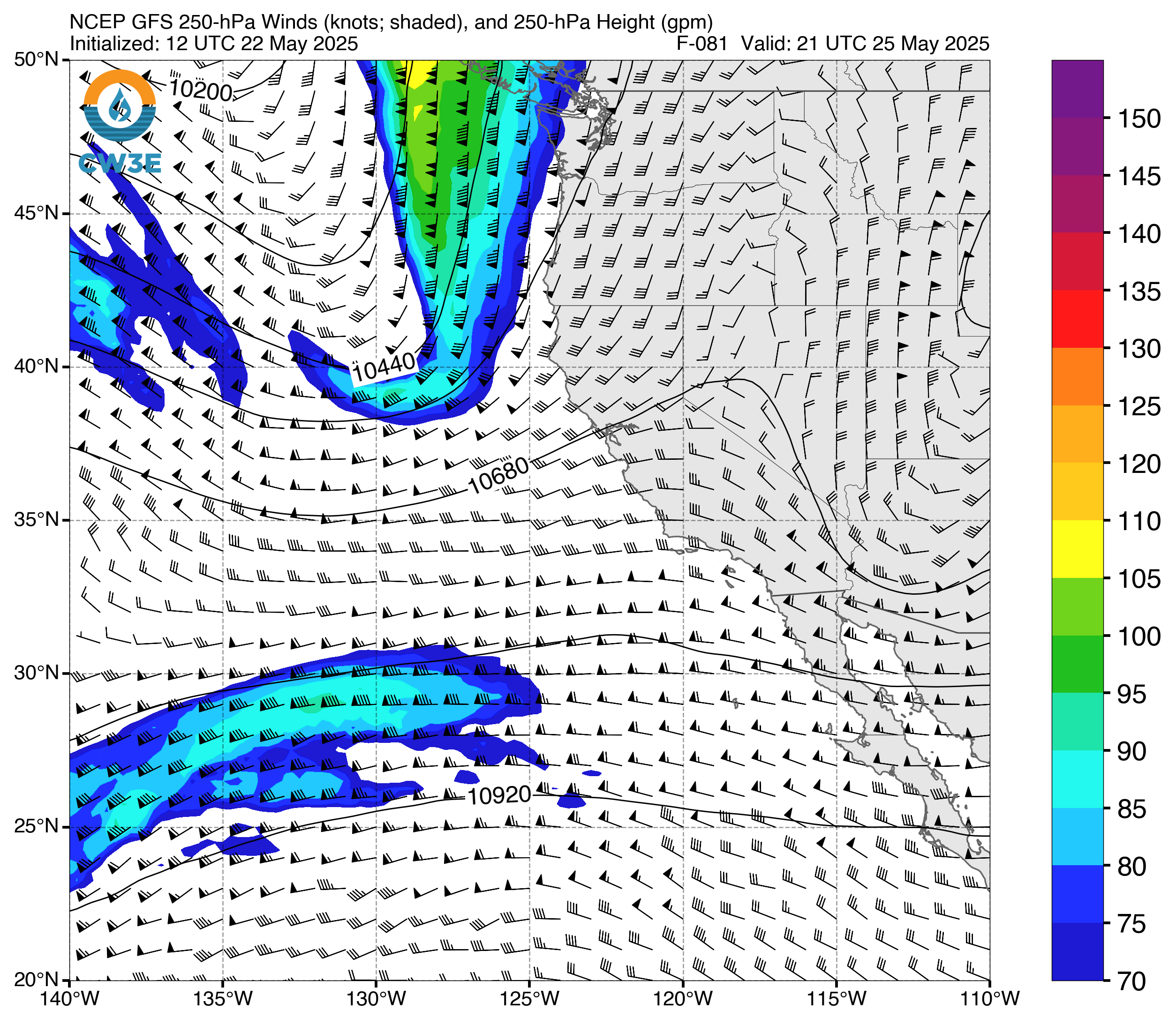This screenshot has width=1176, height=1033.
Task: Click the 90 colorbar tick label
Action: coord(1132,751)
